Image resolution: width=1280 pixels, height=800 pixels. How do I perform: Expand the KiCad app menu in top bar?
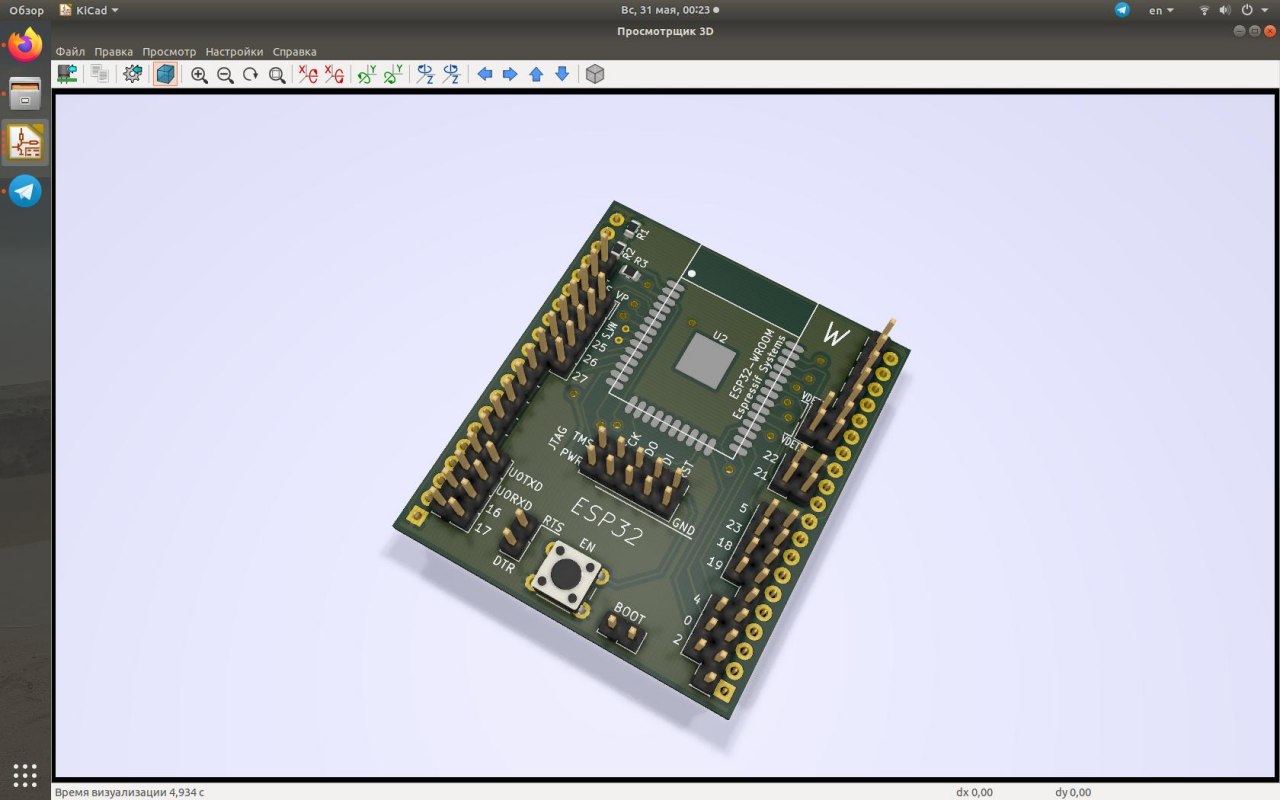point(88,10)
